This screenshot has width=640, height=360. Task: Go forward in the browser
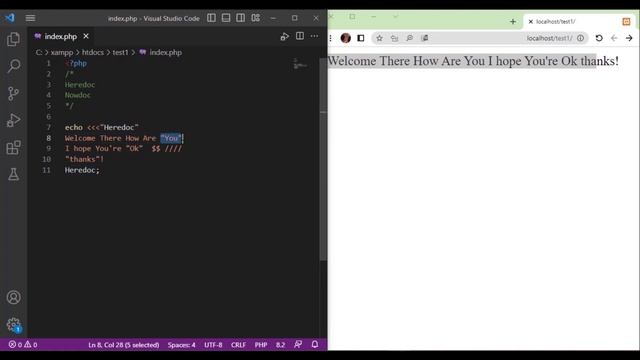click(629, 38)
